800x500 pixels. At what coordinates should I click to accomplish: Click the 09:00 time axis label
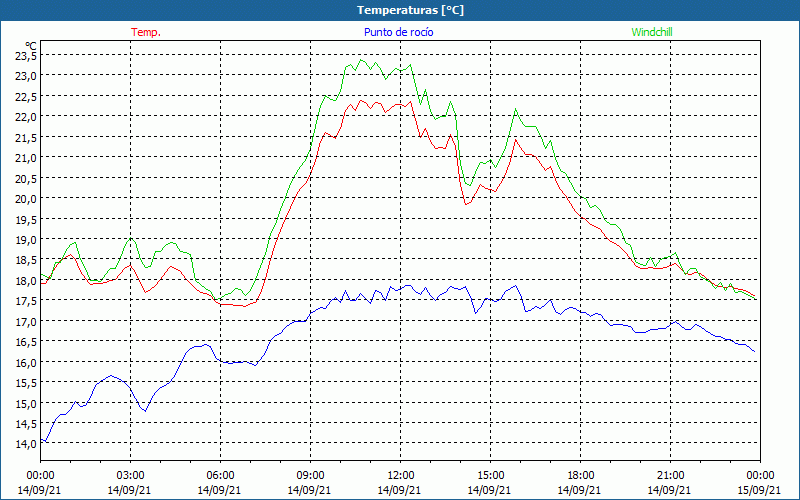pos(310,476)
